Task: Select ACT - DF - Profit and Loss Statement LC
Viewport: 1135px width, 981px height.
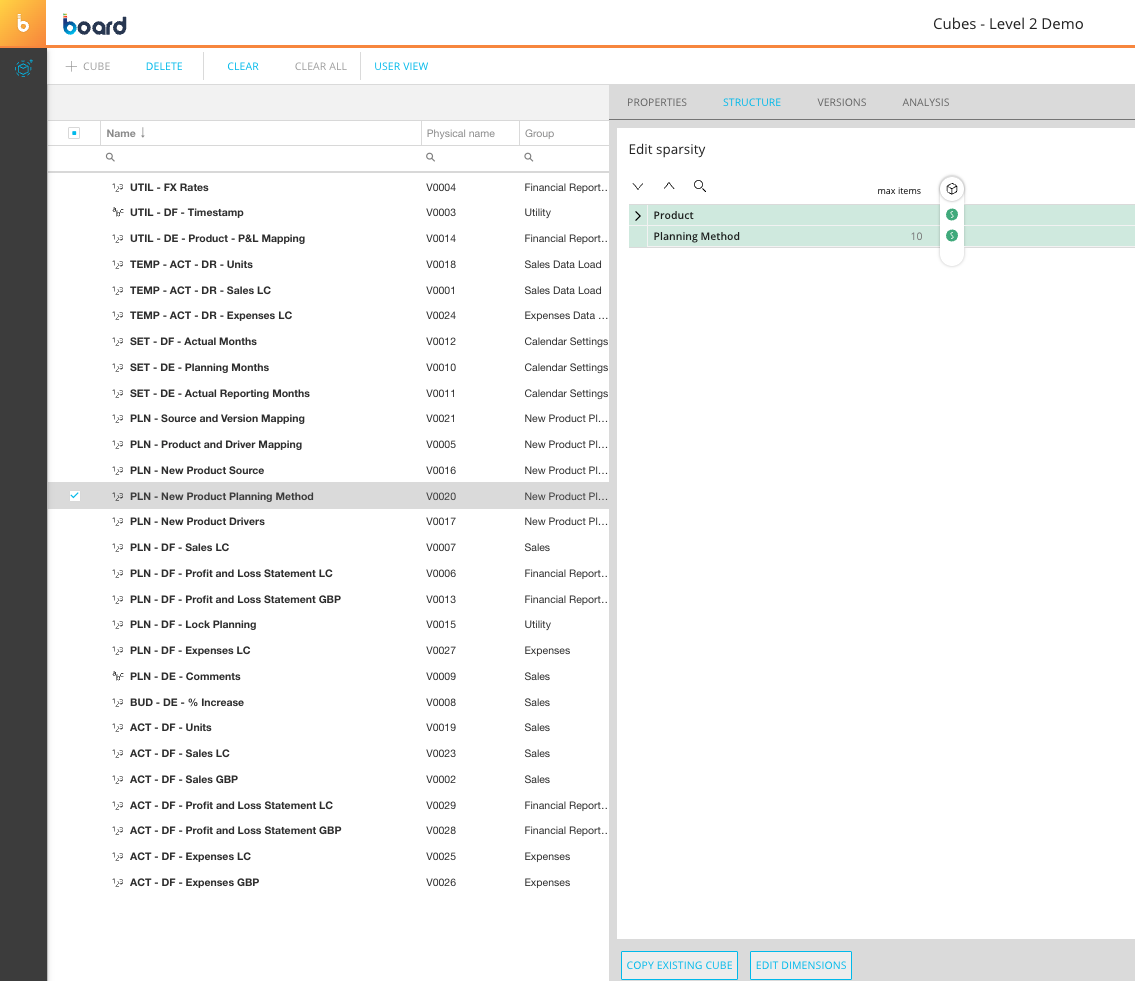Action: coord(328,805)
